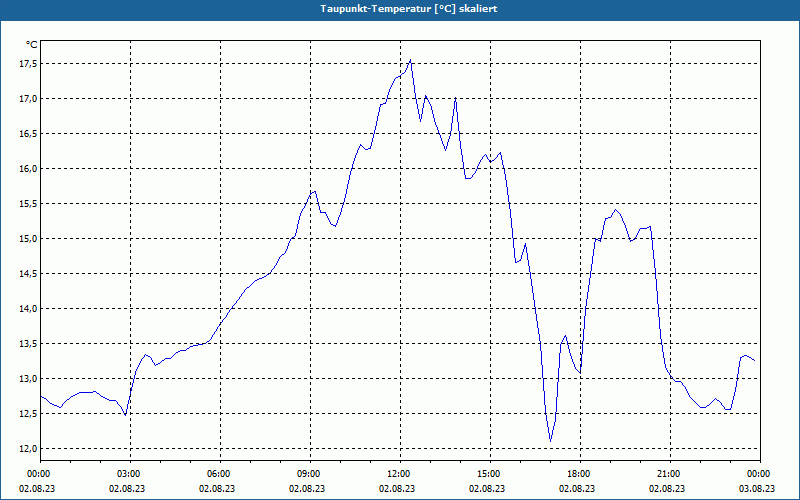Click the 09:00 x-axis time label
The width and height of the screenshot is (800, 500).
click(x=307, y=474)
